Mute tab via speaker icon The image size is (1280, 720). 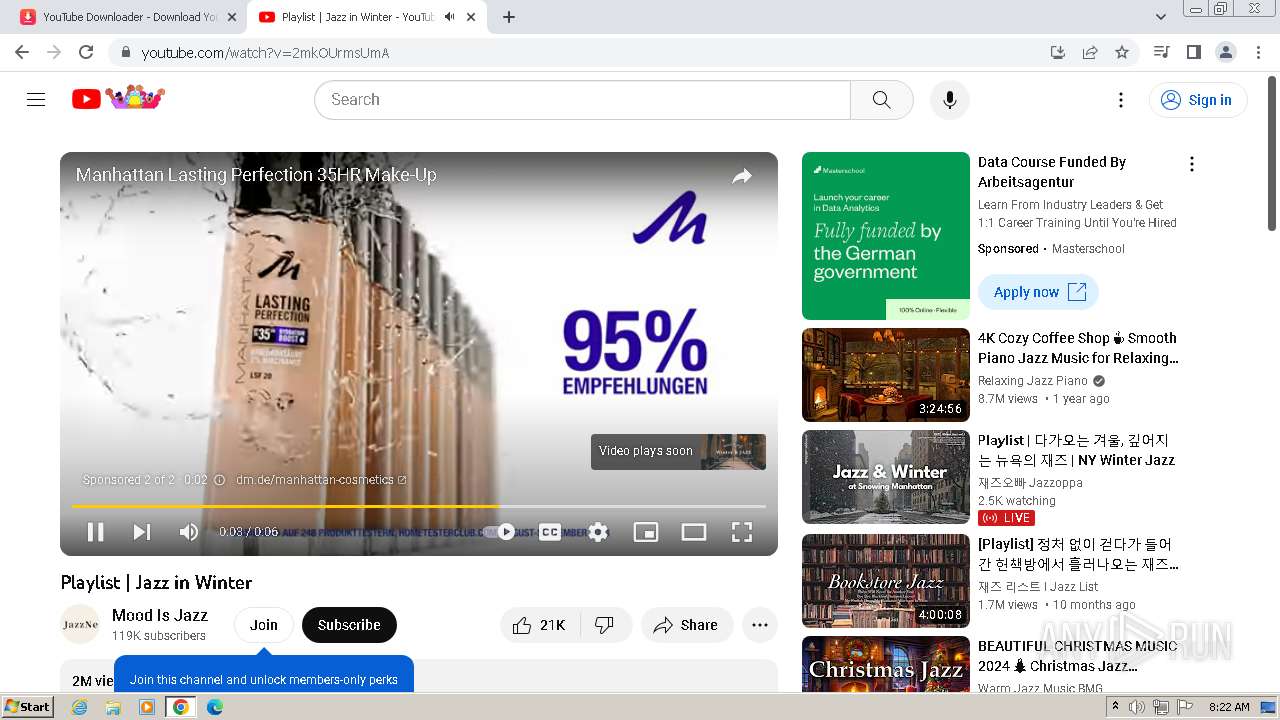450,17
